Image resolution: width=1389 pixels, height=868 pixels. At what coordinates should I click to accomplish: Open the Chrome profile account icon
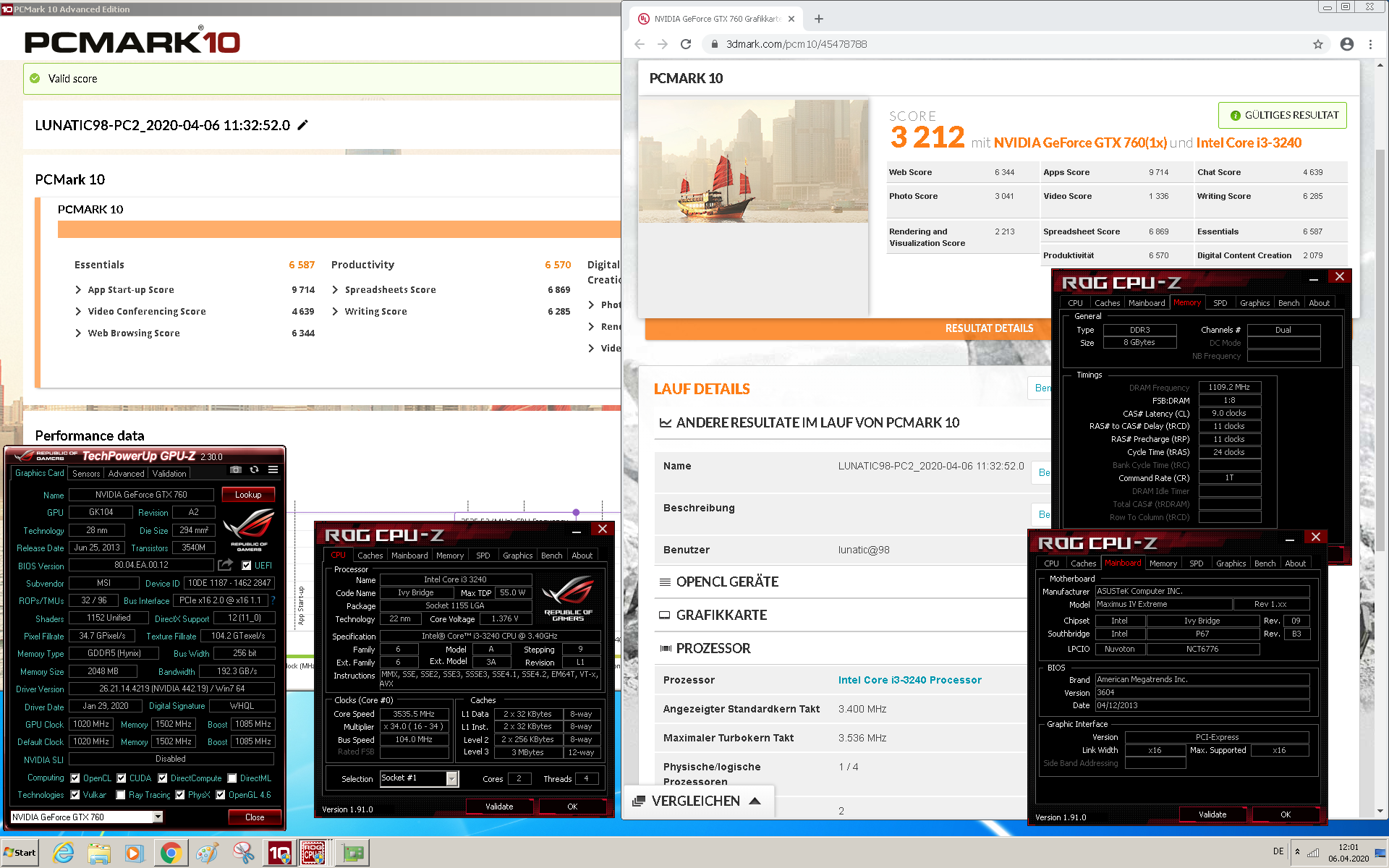tap(1347, 44)
